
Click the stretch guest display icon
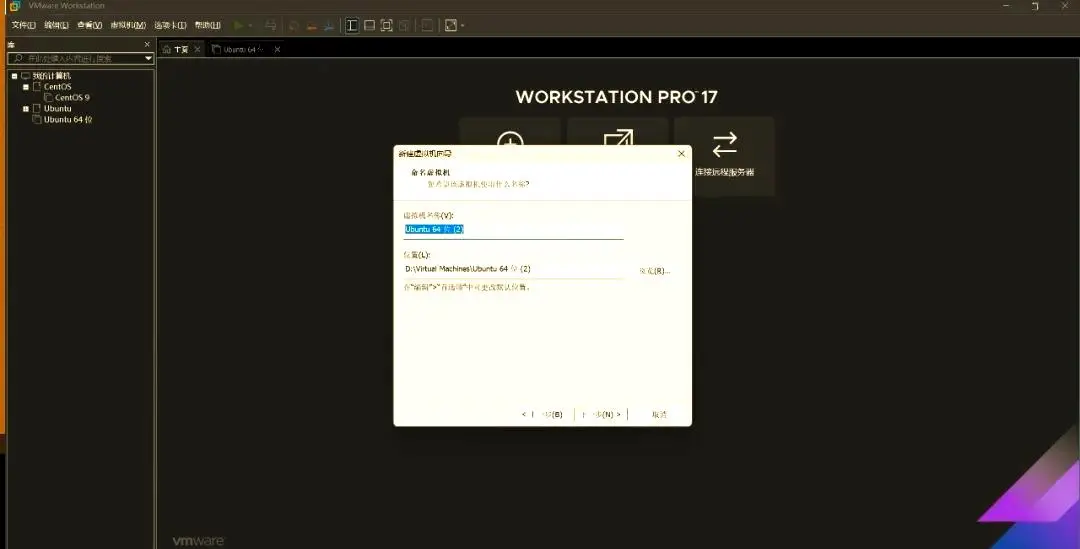tap(450, 25)
